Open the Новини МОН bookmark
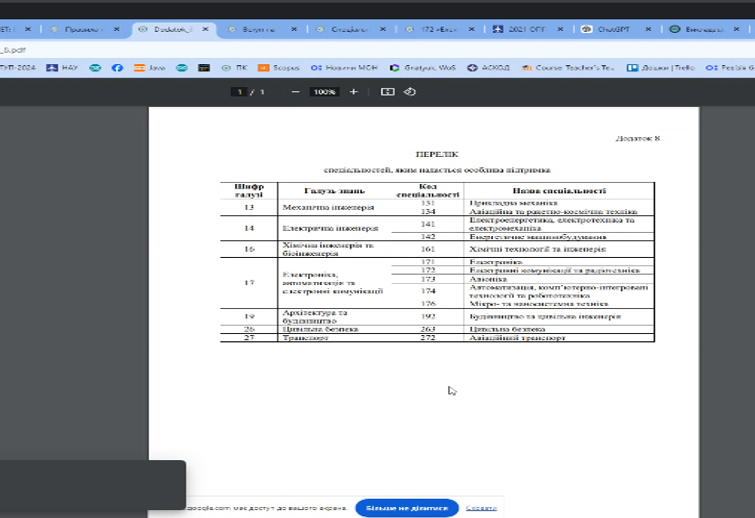Viewport: 755px width, 518px height. (341, 68)
